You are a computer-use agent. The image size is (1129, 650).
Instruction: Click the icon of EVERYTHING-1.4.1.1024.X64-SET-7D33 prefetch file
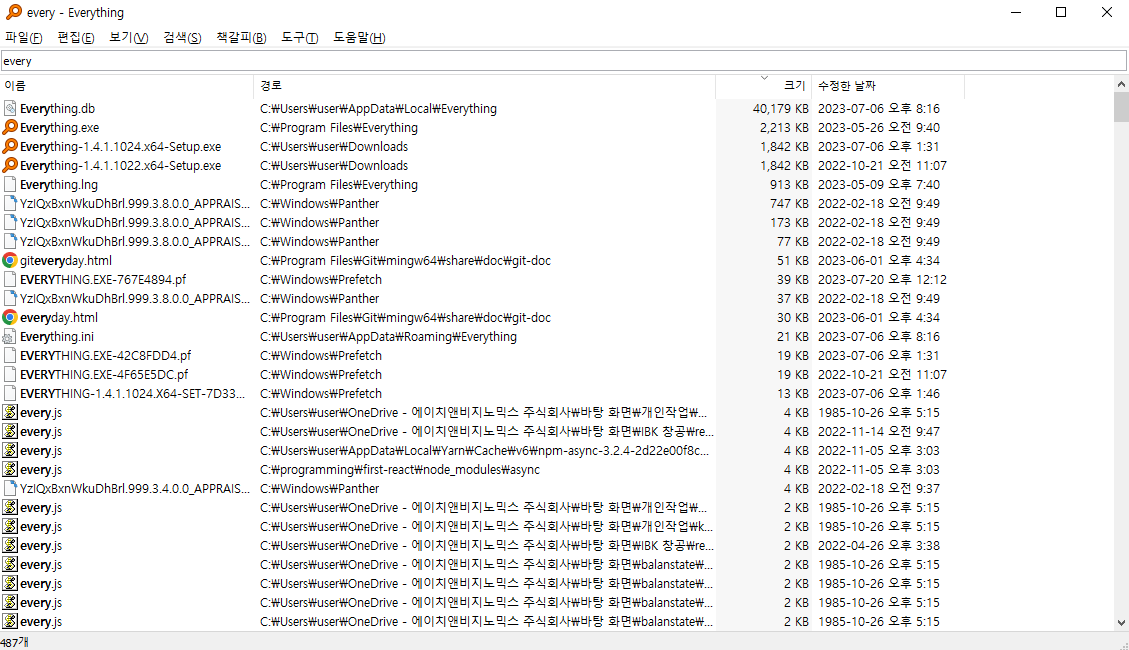pos(9,394)
